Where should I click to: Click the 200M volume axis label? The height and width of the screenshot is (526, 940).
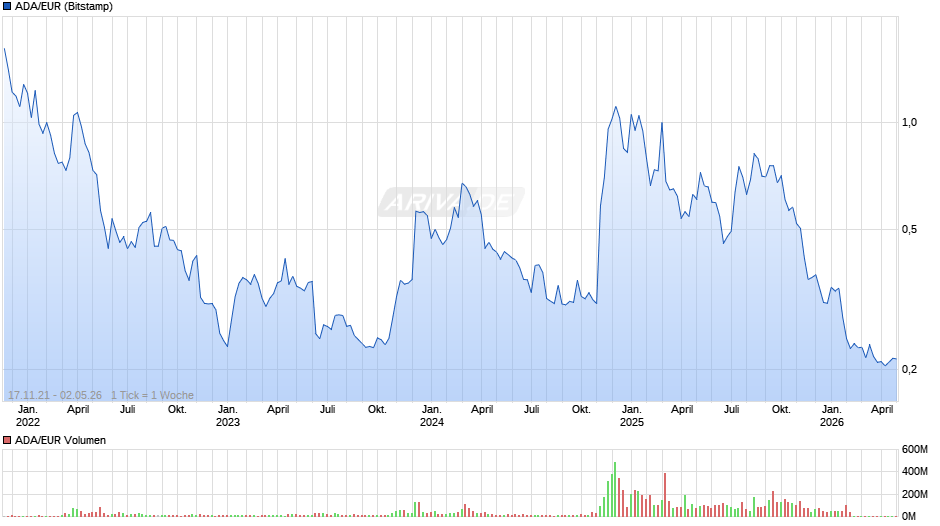(x=914, y=494)
